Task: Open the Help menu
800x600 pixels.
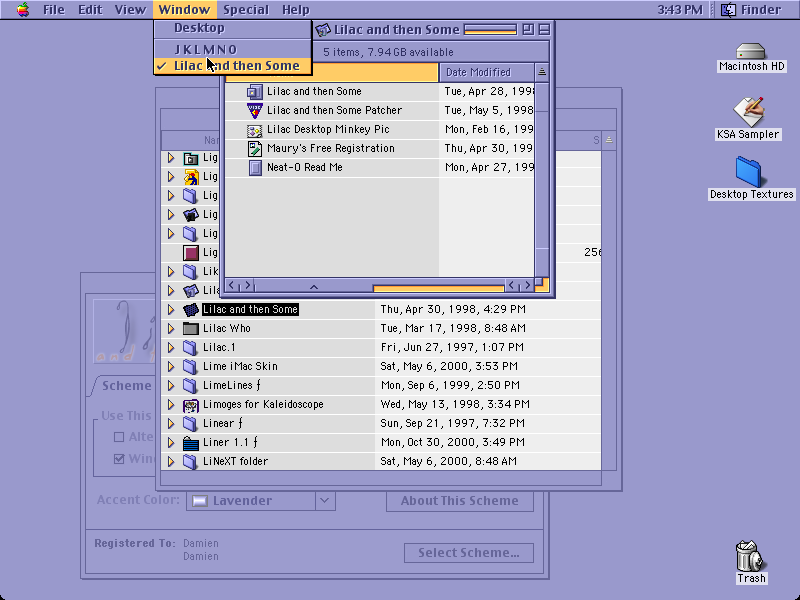Action: (296, 10)
